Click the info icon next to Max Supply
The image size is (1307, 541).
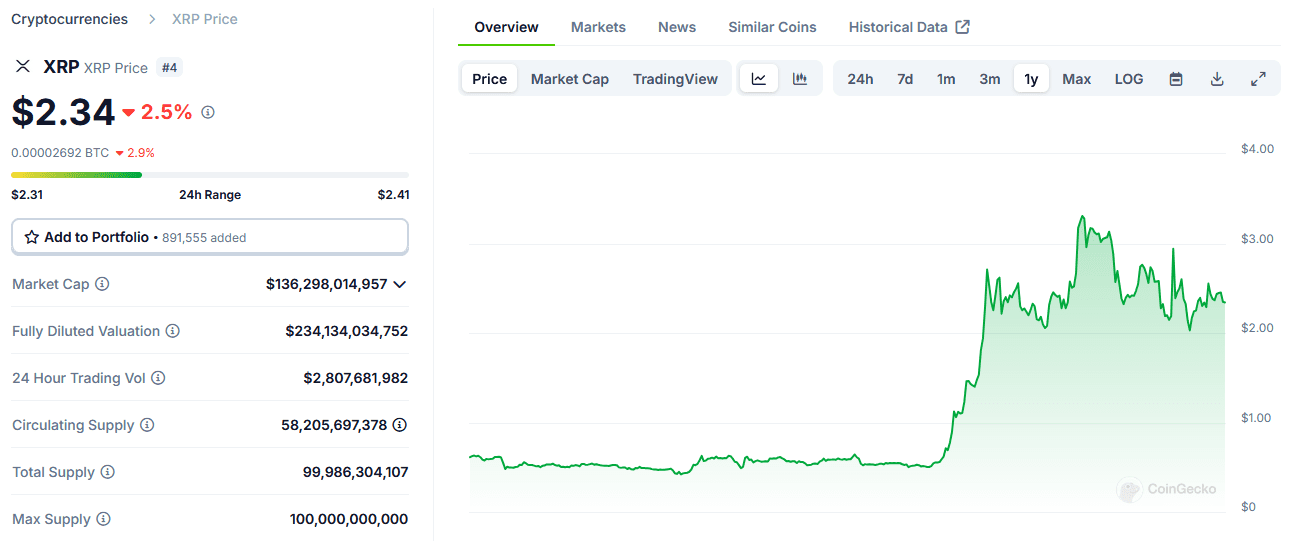tap(104, 519)
